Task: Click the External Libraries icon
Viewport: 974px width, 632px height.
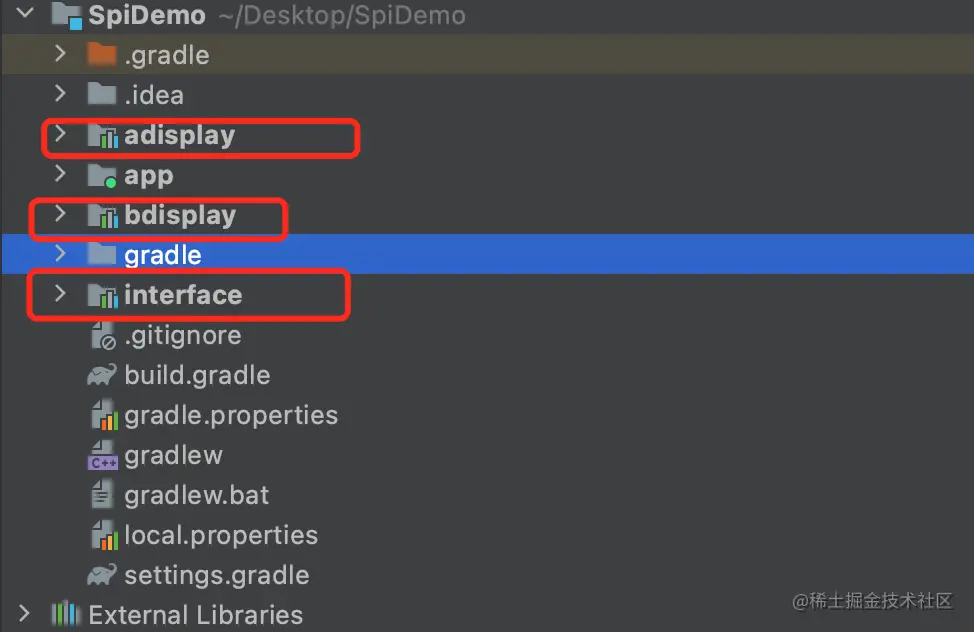Action: click(65, 615)
